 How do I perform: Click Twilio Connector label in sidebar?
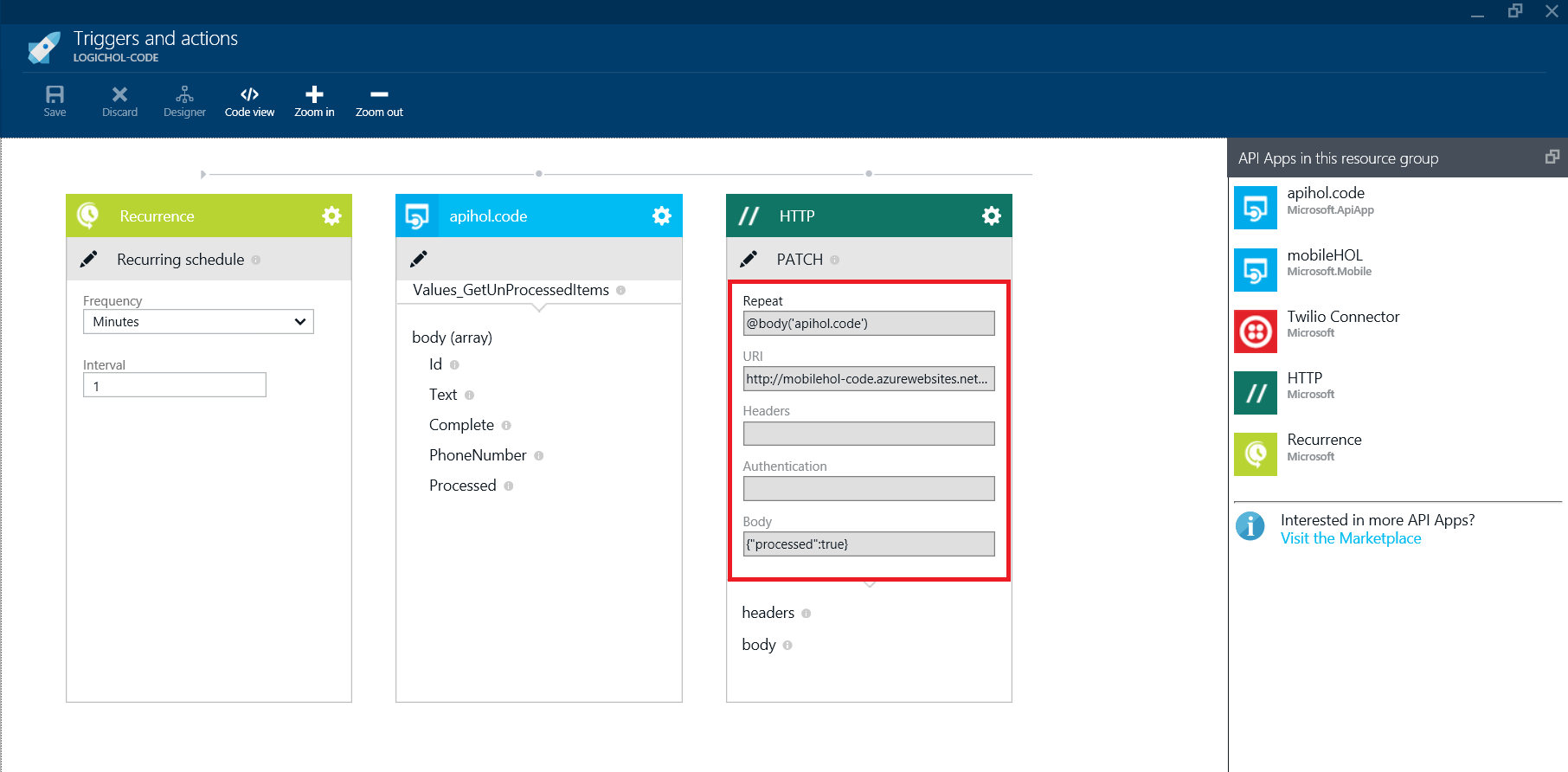[1343, 317]
